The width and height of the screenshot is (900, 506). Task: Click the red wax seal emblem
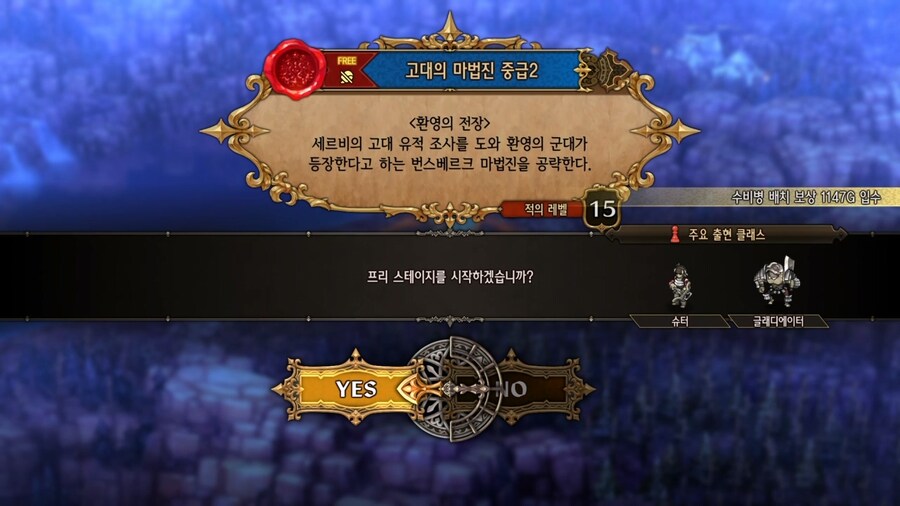294,69
